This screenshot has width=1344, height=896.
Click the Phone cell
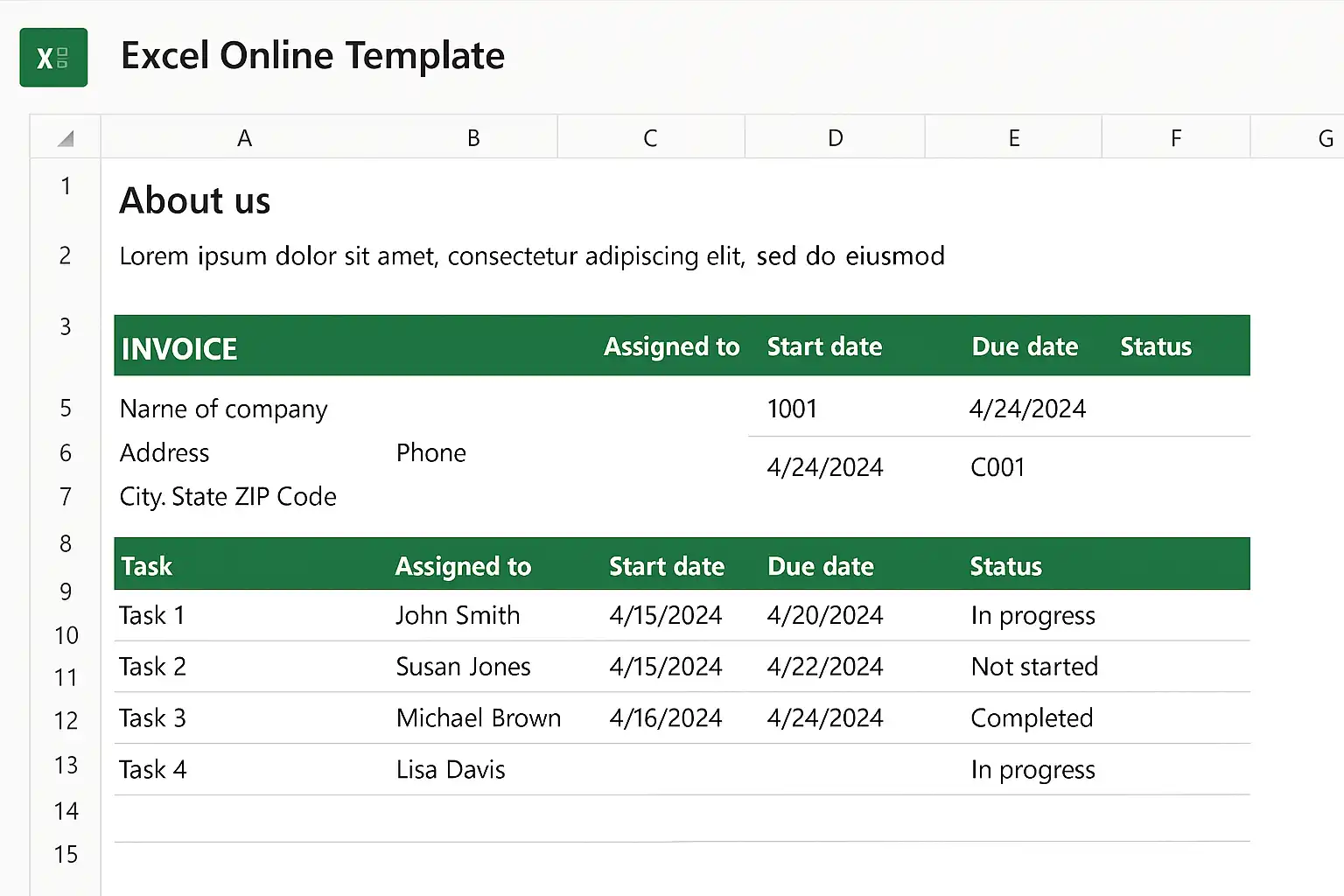pos(431,452)
